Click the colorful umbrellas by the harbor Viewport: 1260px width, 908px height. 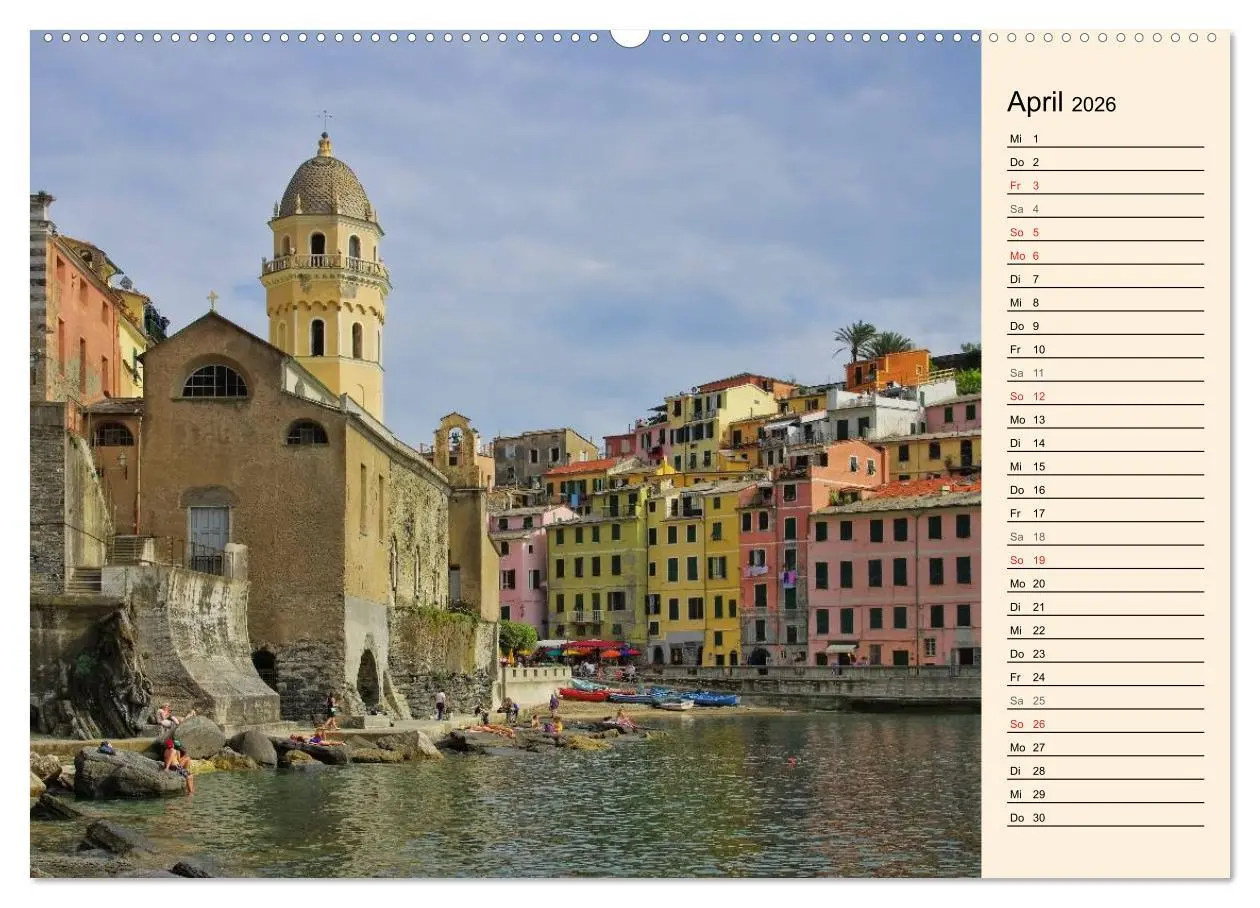point(590,650)
